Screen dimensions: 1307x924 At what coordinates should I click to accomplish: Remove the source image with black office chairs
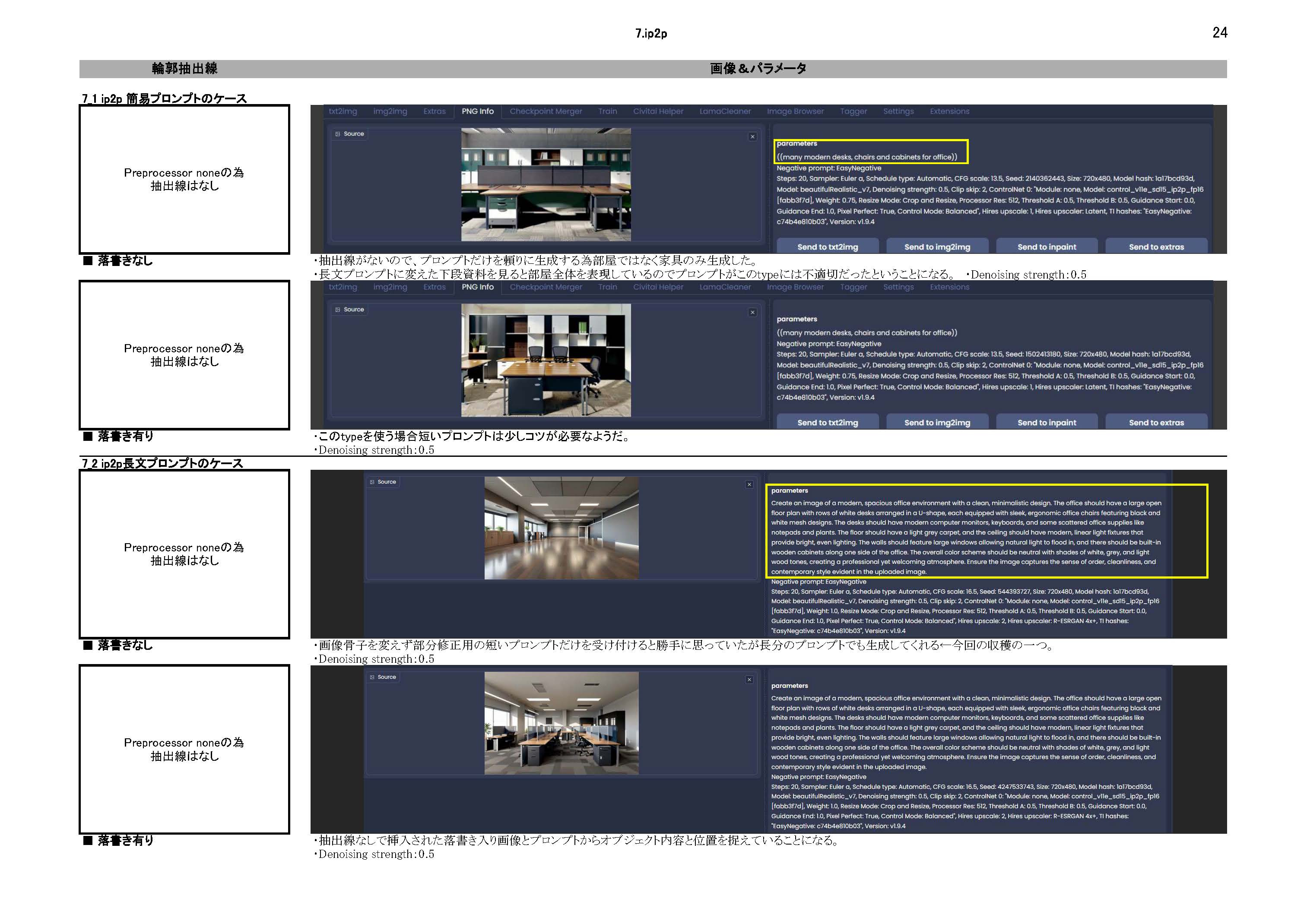pyautogui.click(x=752, y=312)
